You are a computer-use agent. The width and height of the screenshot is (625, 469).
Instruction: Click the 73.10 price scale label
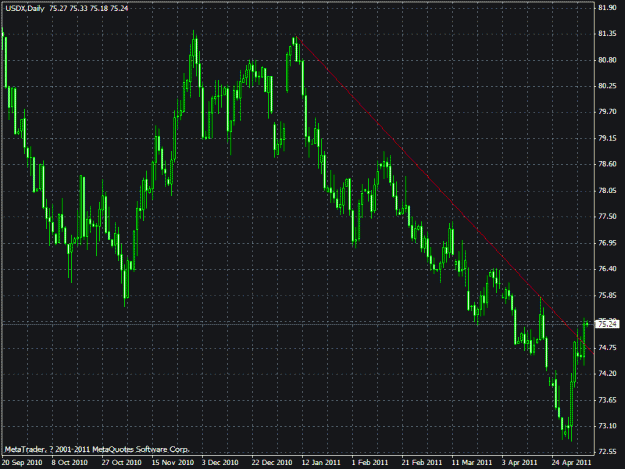pyautogui.click(x=607, y=426)
